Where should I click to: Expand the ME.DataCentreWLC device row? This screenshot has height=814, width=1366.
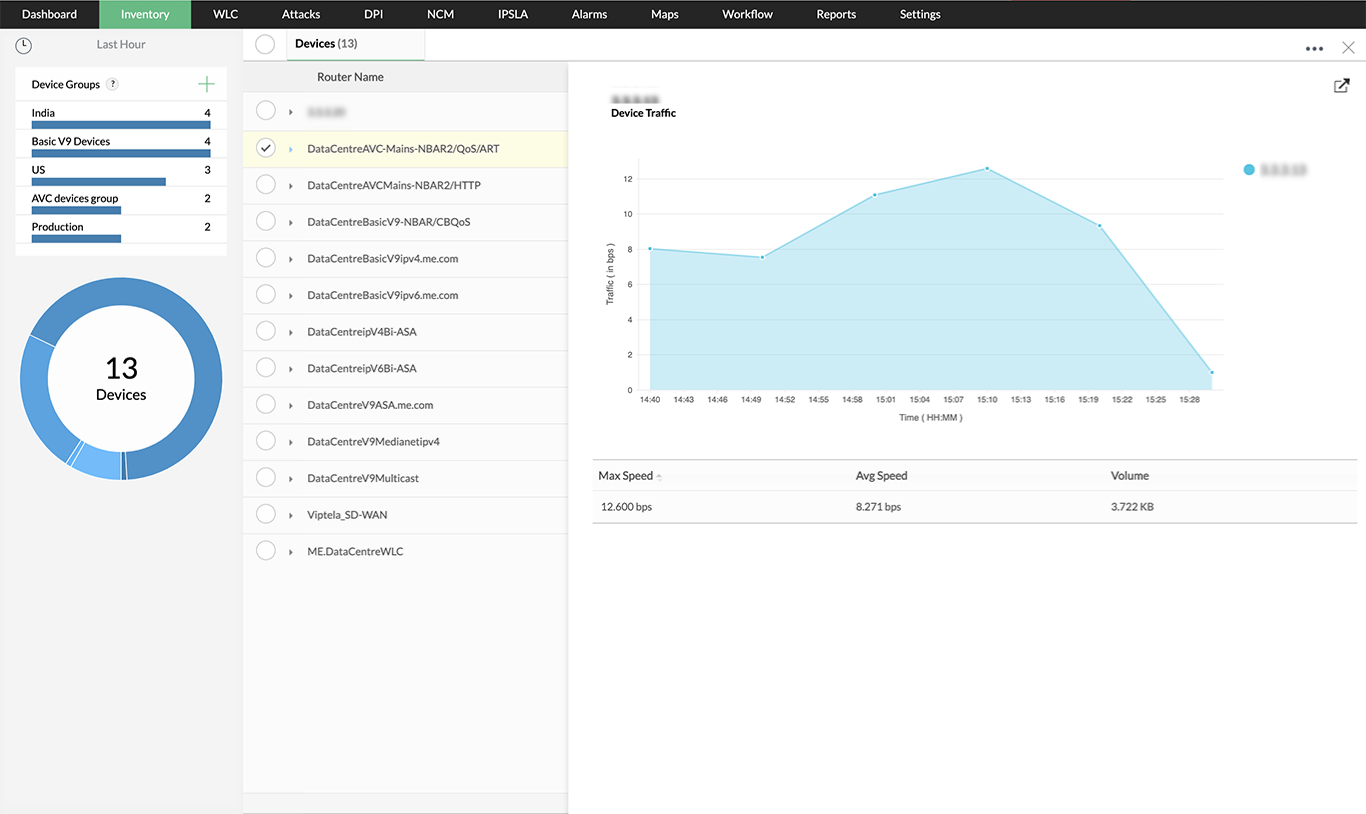[291, 551]
